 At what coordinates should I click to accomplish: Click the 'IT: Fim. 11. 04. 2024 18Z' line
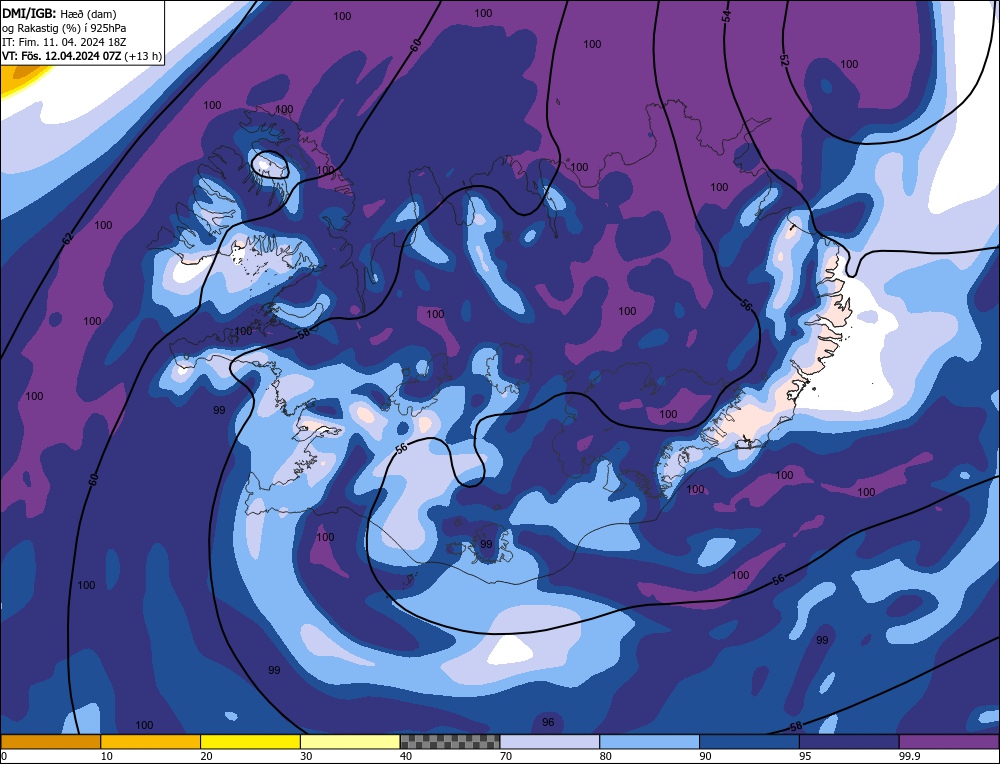point(64,42)
